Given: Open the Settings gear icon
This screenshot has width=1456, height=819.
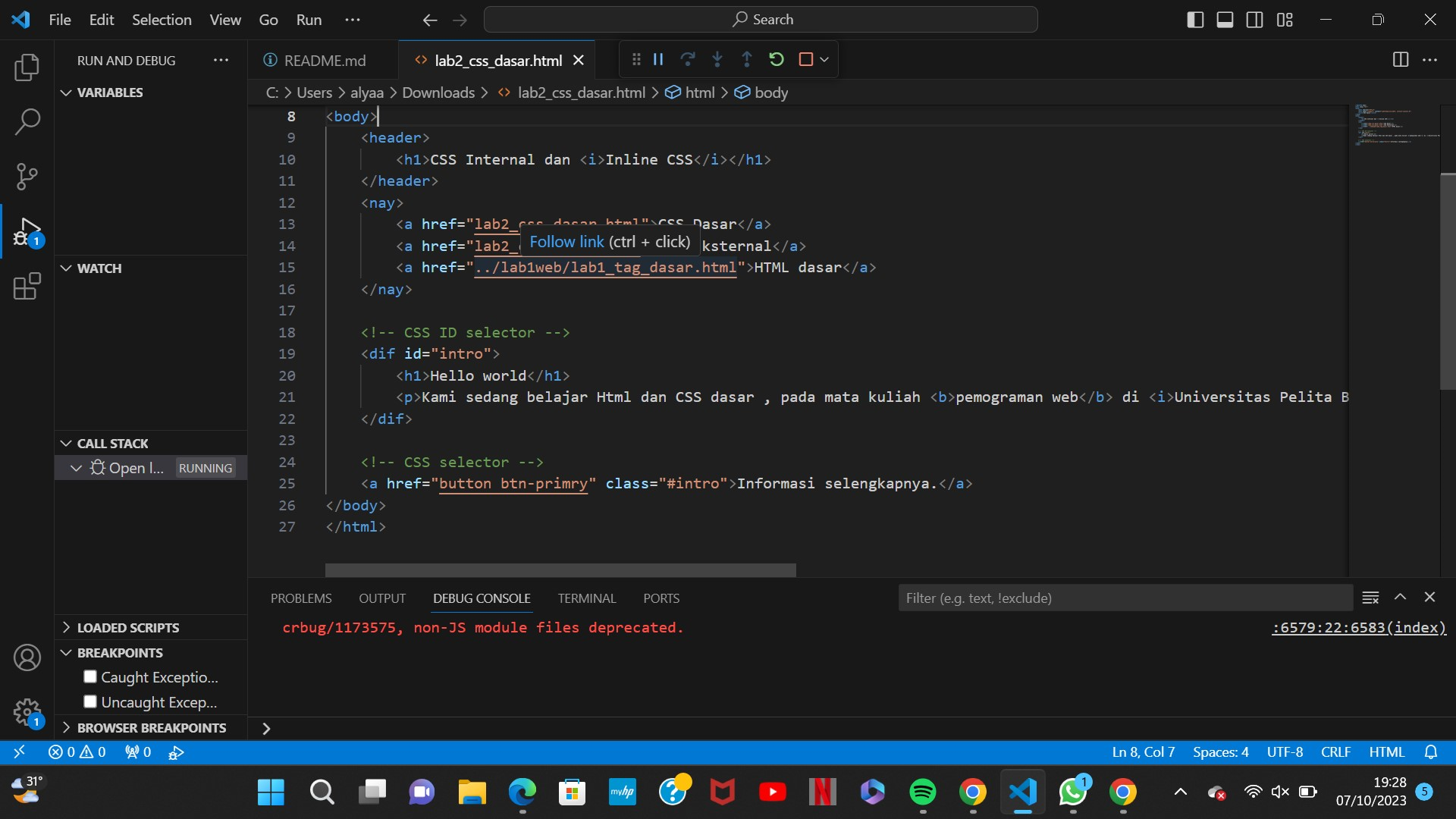Looking at the screenshot, I should 27,713.
